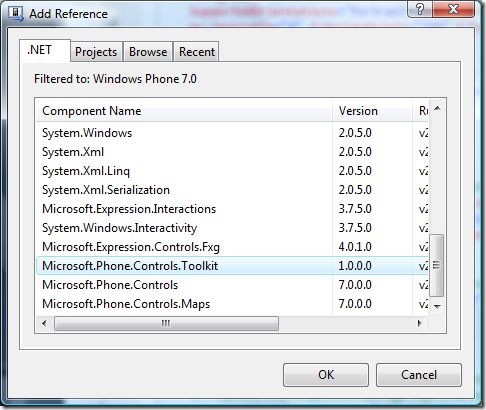
Task: Open the Browse tab
Action: 148,52
